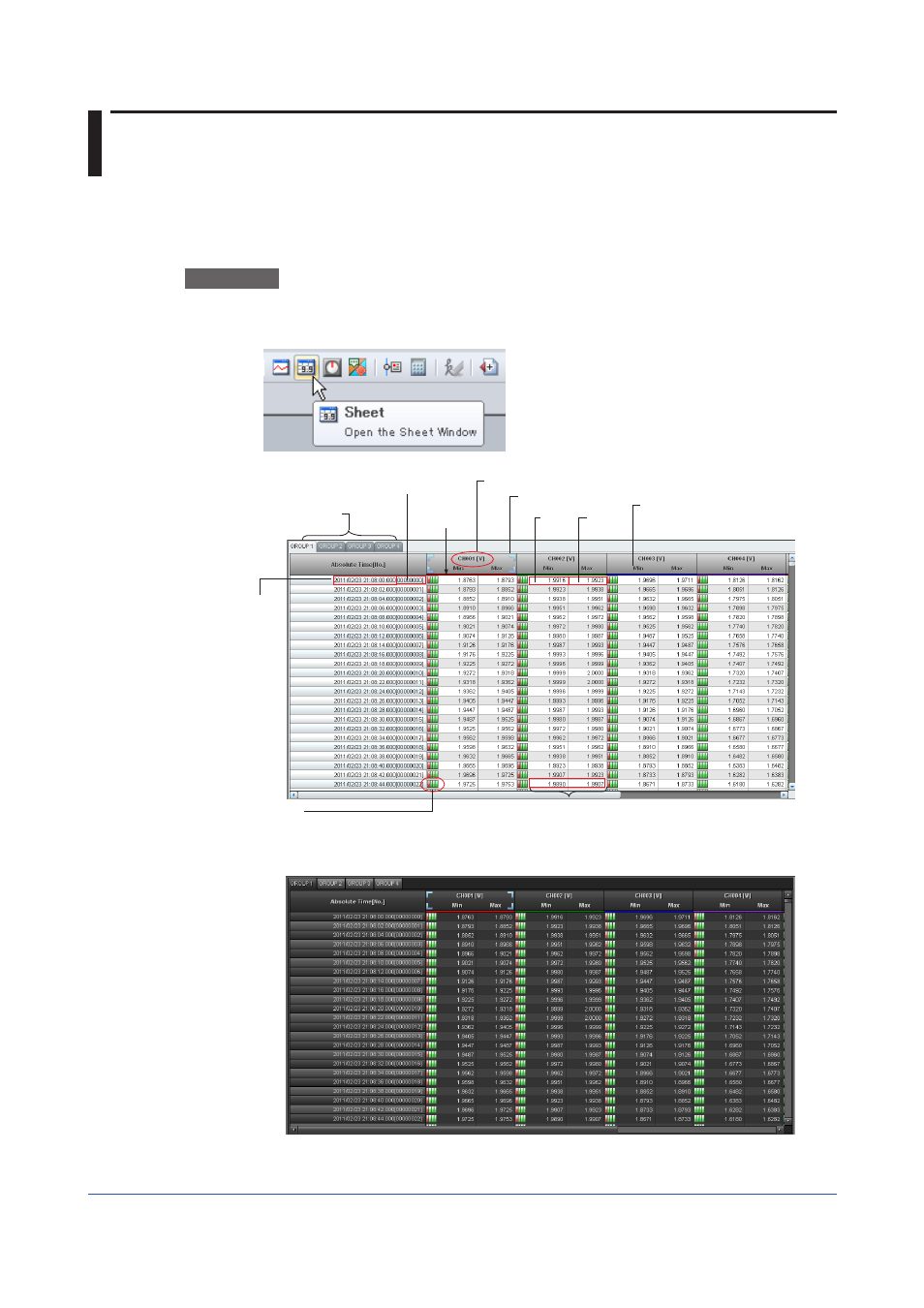The width and height of the screenshot is (924, 1308).
Task: Click the add file toolbar icon
Action: coord(488,367)
